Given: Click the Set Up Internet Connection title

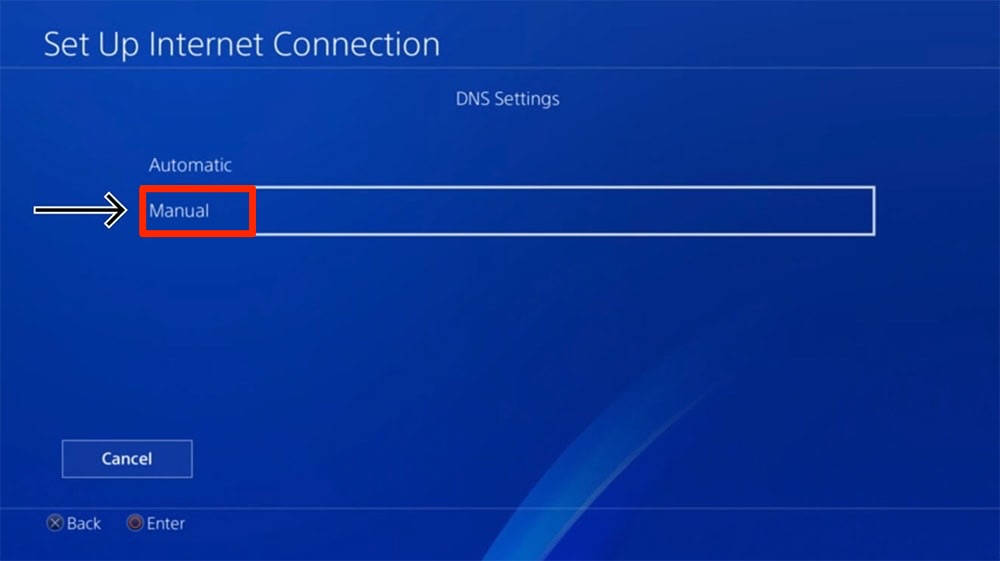Looking at the screenshot, I should [x=242, y=45].
